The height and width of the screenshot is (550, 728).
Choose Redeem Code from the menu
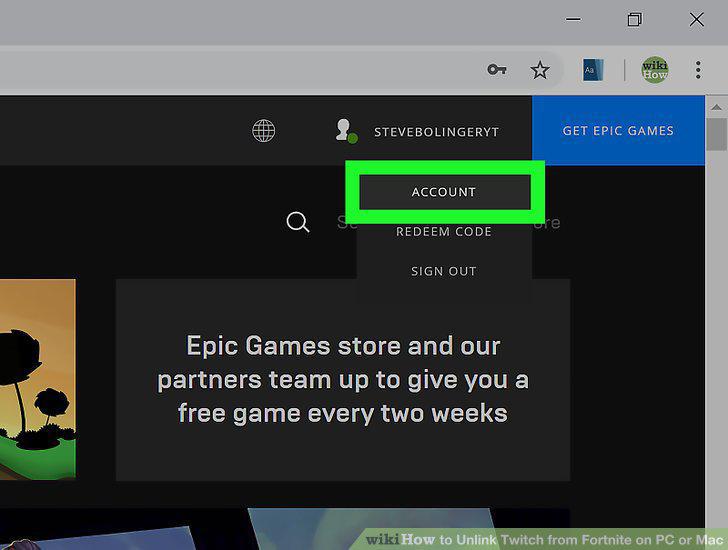[444, 232]
